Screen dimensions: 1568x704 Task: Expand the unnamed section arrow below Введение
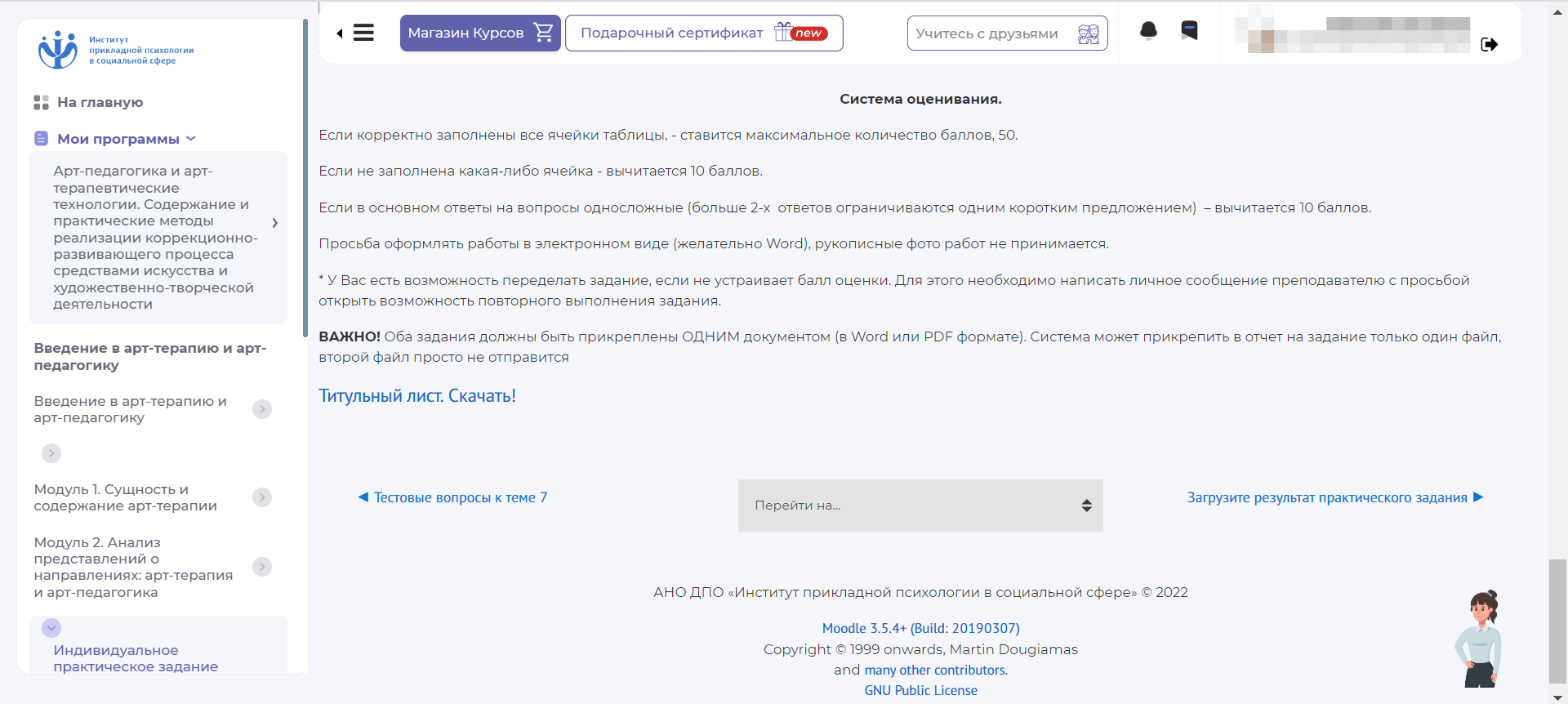(51, 453)
